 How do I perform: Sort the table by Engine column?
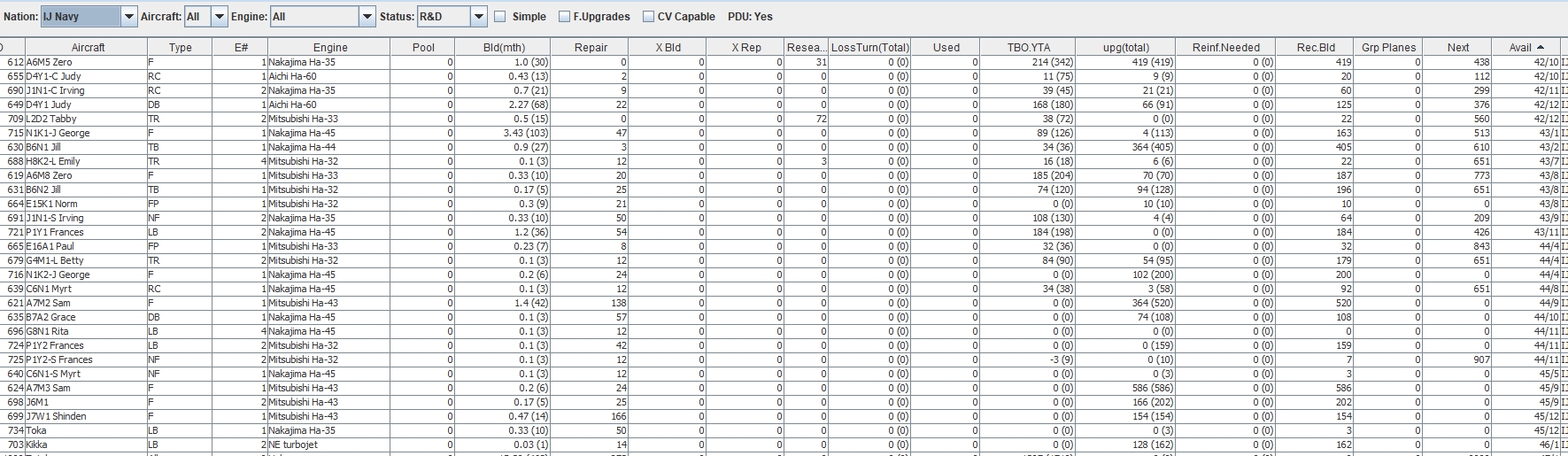coord(329,47)
